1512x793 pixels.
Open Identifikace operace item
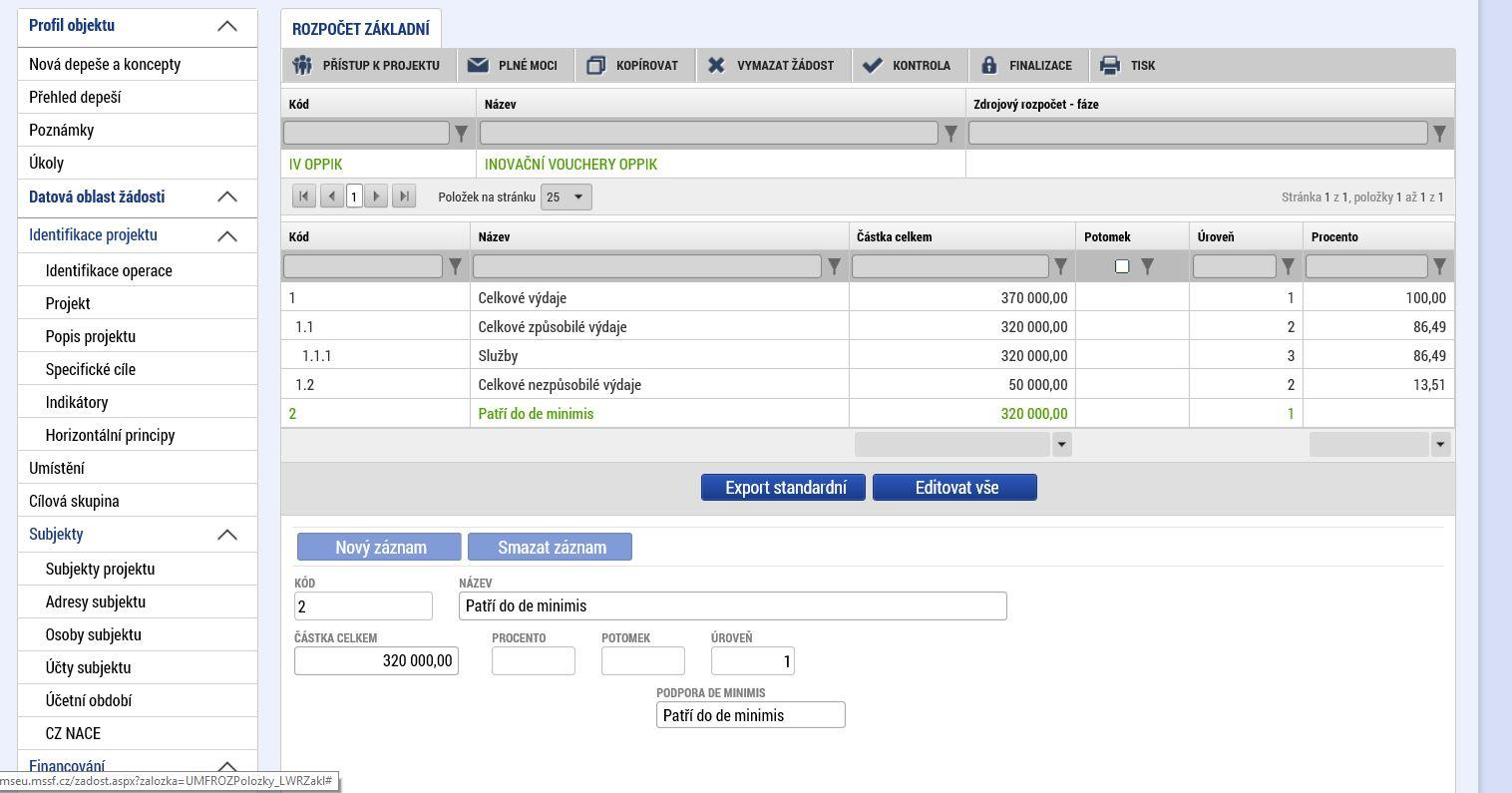point(109,270)
